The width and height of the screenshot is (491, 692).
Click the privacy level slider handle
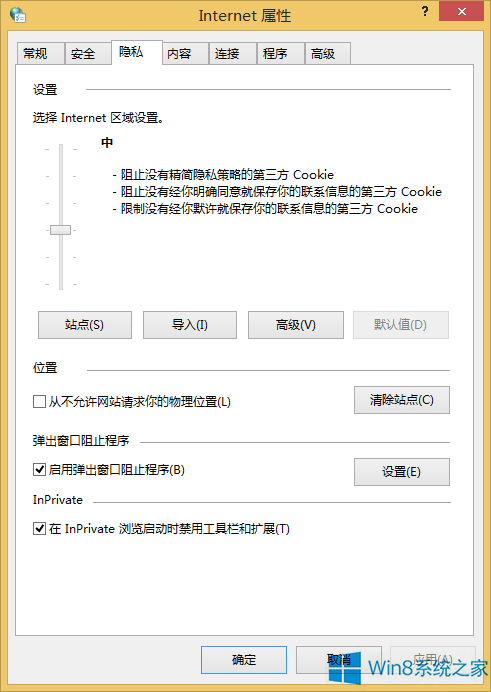(x=60, y=230)
